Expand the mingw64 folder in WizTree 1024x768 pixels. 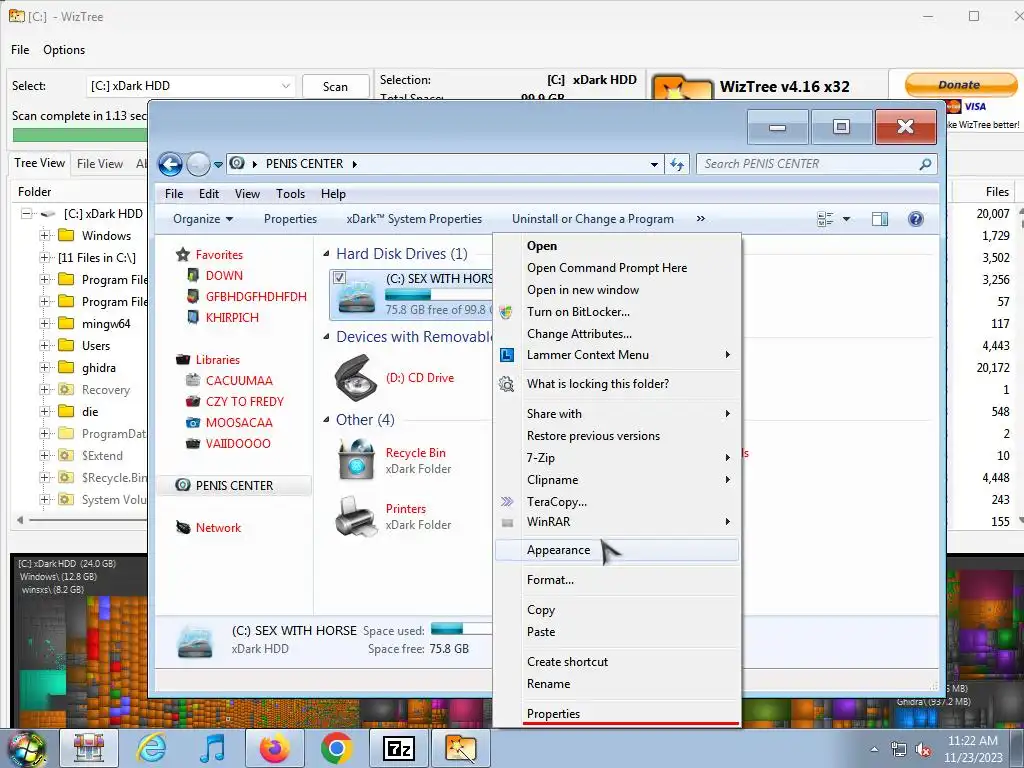pos(45,323)
